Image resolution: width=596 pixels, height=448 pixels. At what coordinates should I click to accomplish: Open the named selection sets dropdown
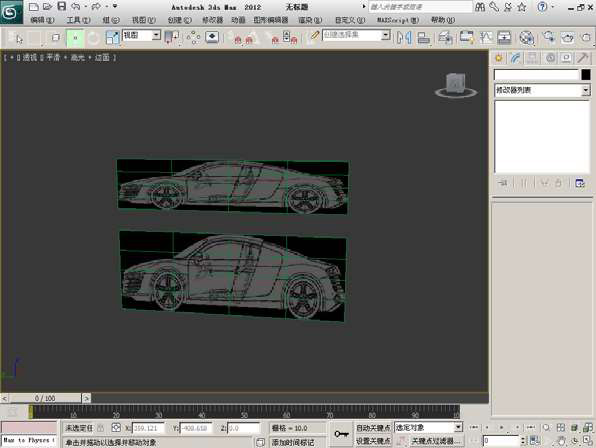356,35
